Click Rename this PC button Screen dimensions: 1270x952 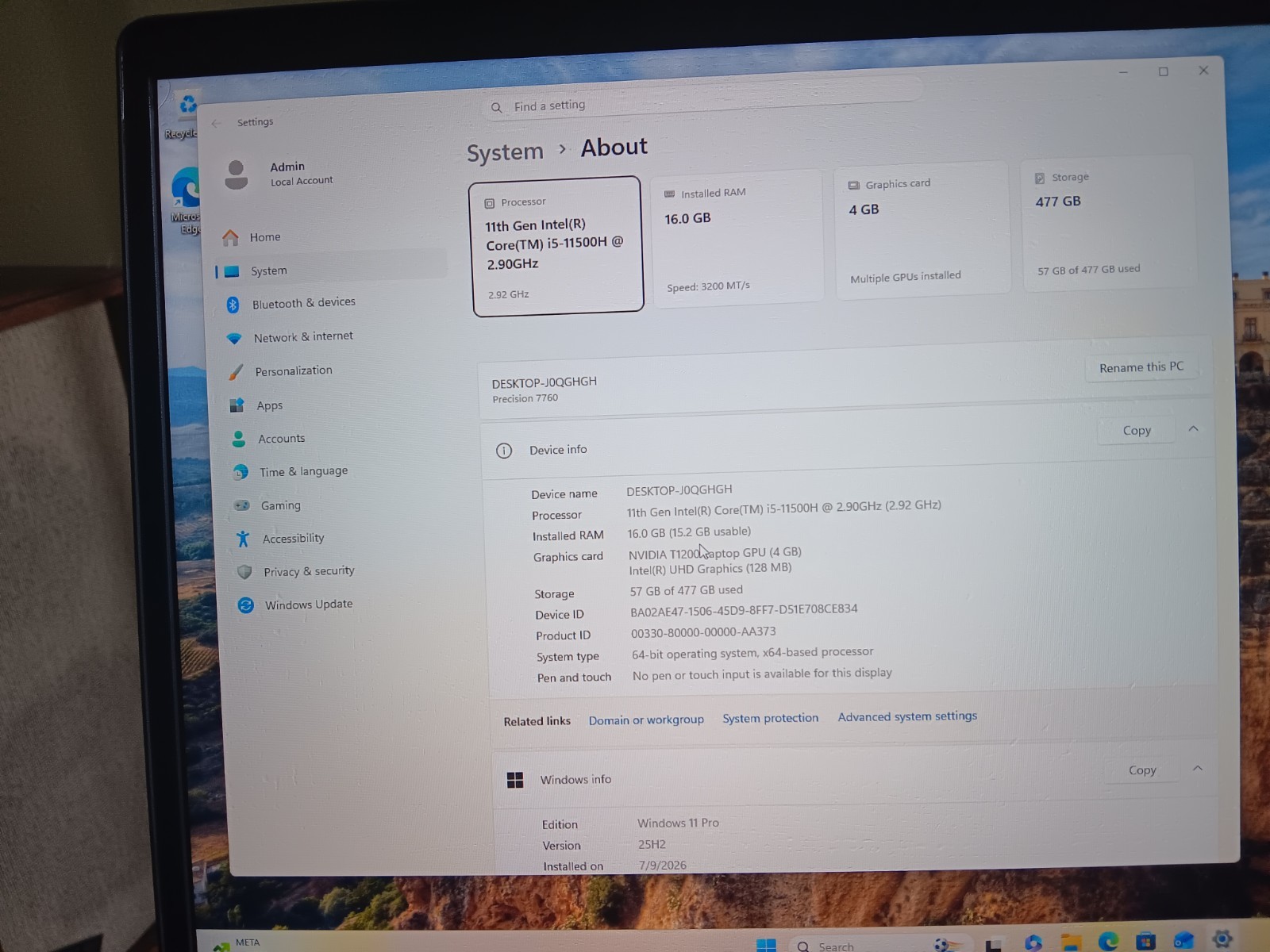[1141, 367]
